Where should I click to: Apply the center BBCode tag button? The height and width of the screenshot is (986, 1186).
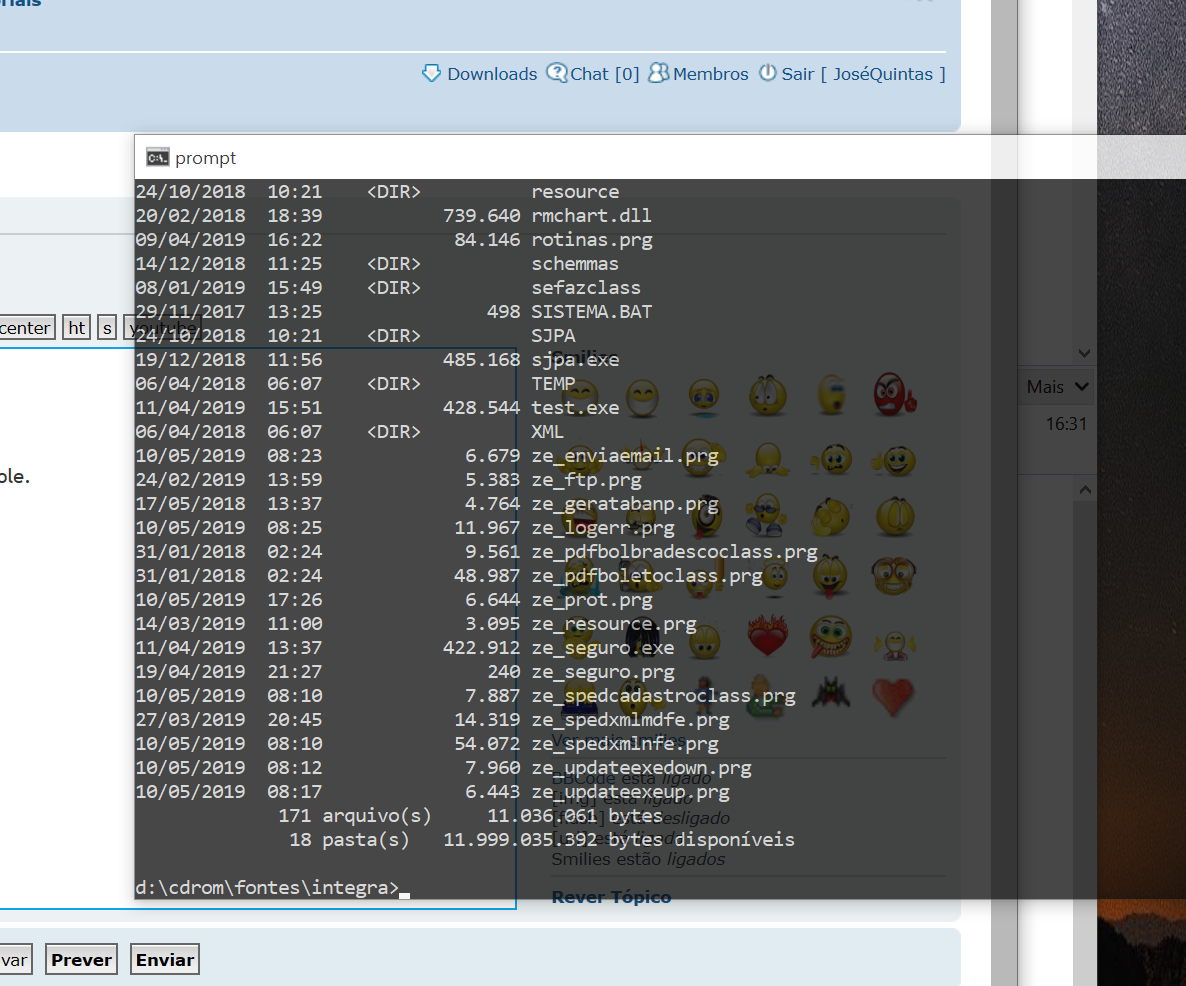coord(26,328)
